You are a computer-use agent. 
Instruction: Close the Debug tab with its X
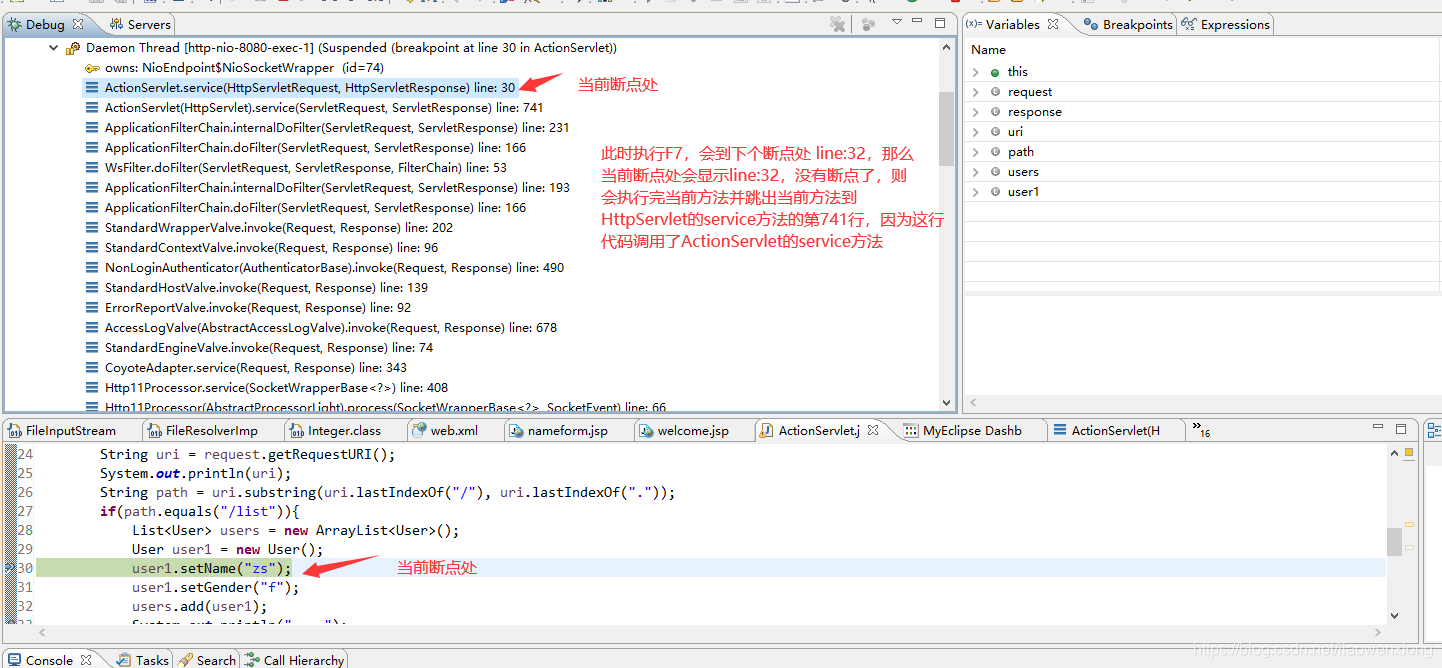click(80, 23)
